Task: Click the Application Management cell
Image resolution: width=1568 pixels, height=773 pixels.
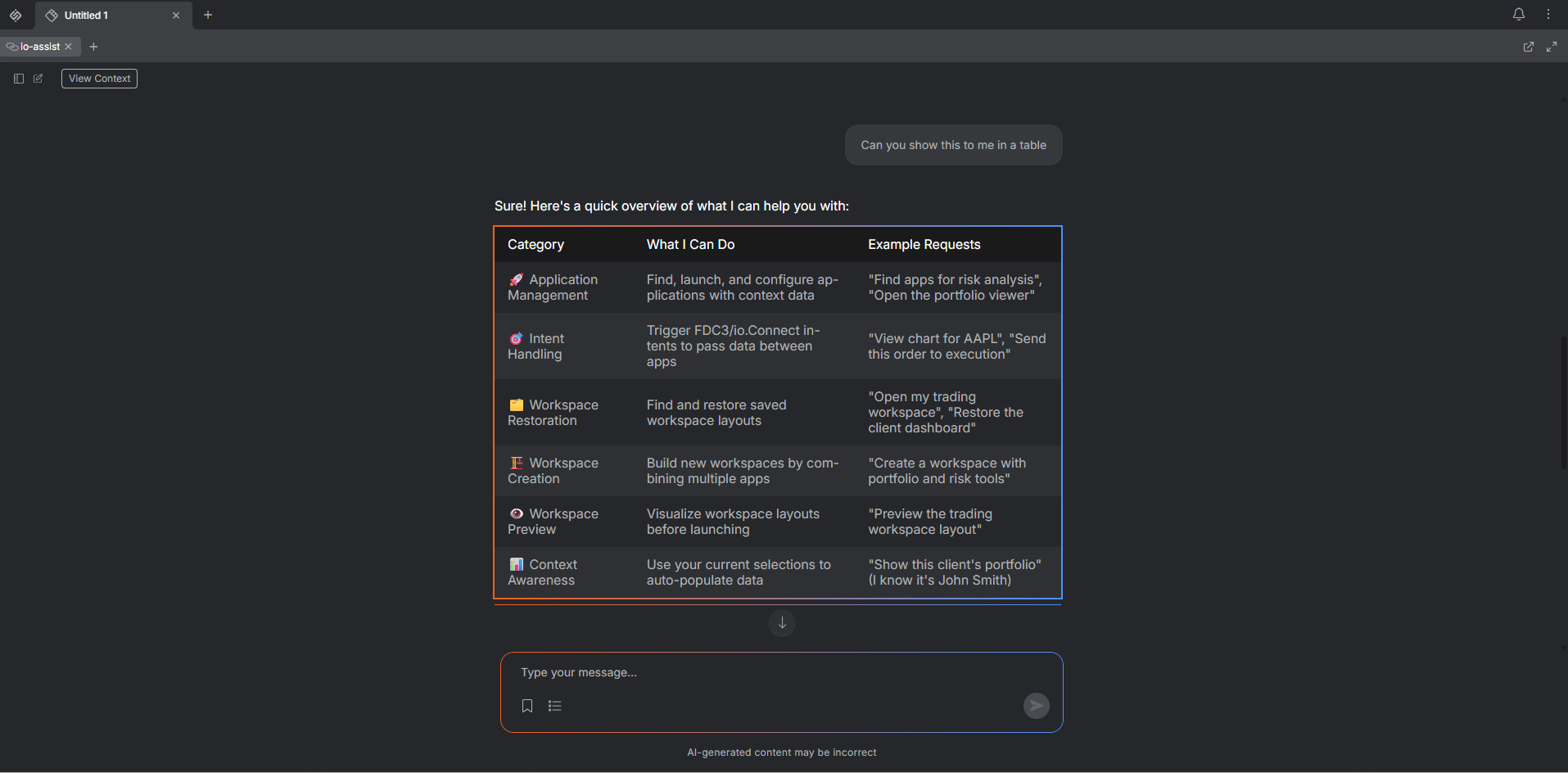Action: coord(563,287)
